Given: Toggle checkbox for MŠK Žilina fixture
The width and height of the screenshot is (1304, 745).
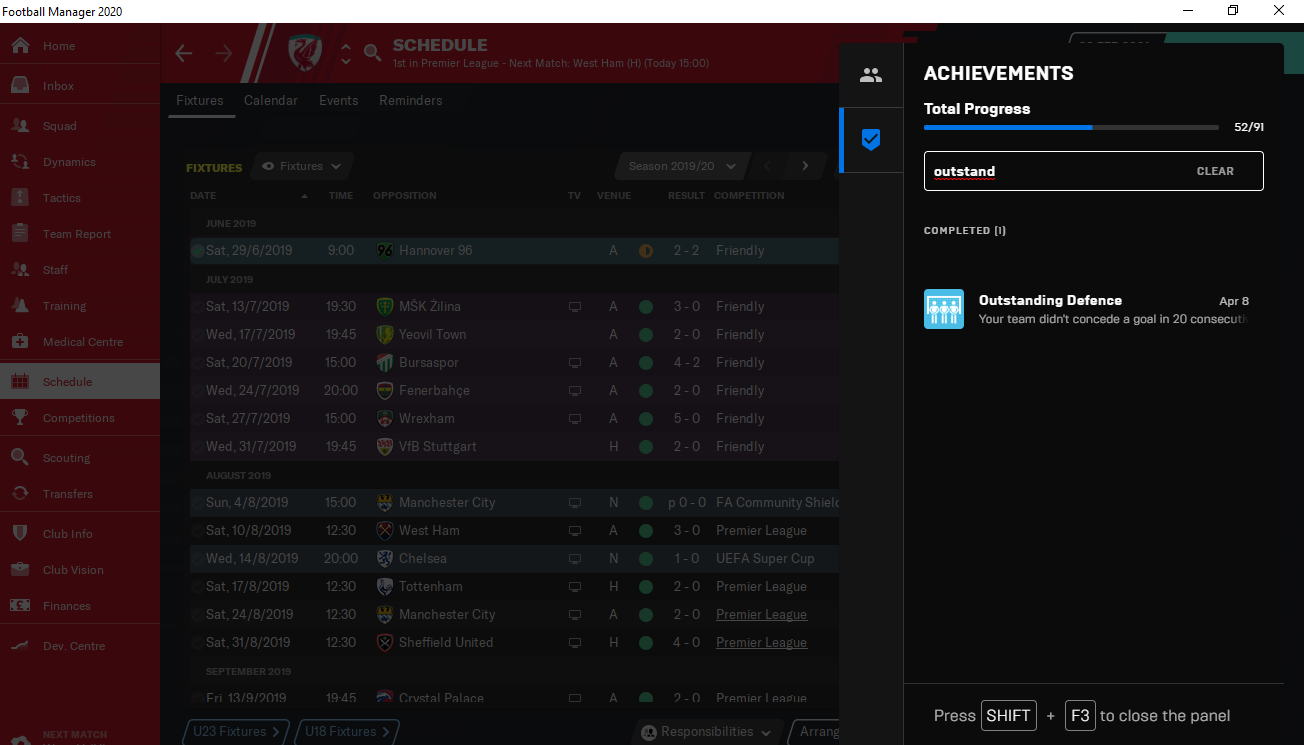Looking at the screenshot, I should (197, 307).
